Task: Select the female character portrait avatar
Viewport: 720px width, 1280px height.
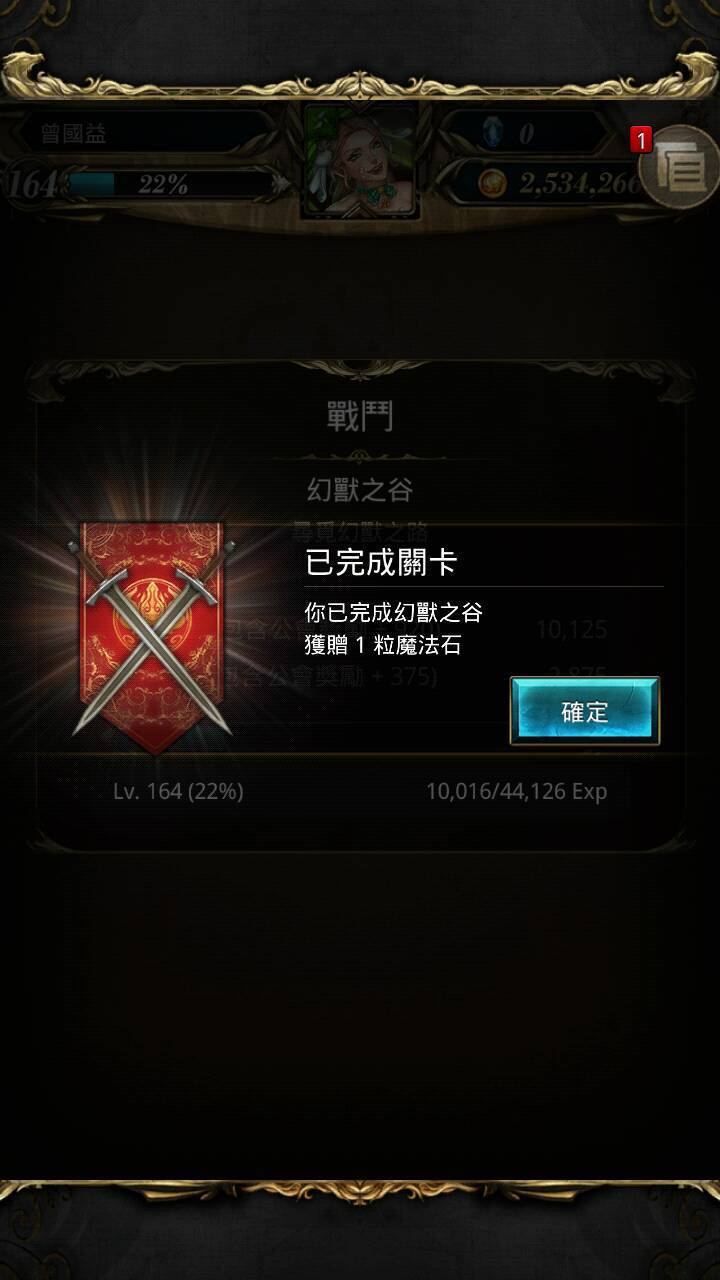Action: click(x=361, y=160)
